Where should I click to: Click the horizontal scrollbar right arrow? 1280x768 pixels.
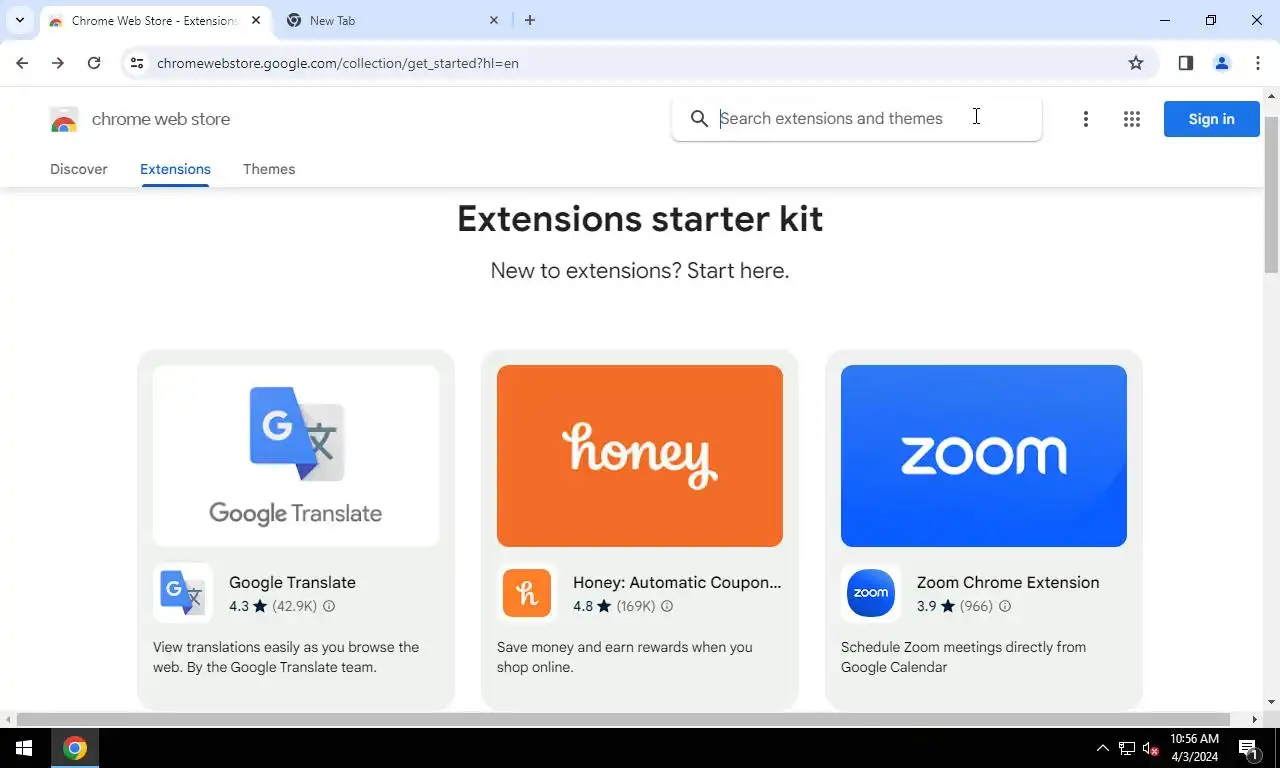(x=1255, y=719)
